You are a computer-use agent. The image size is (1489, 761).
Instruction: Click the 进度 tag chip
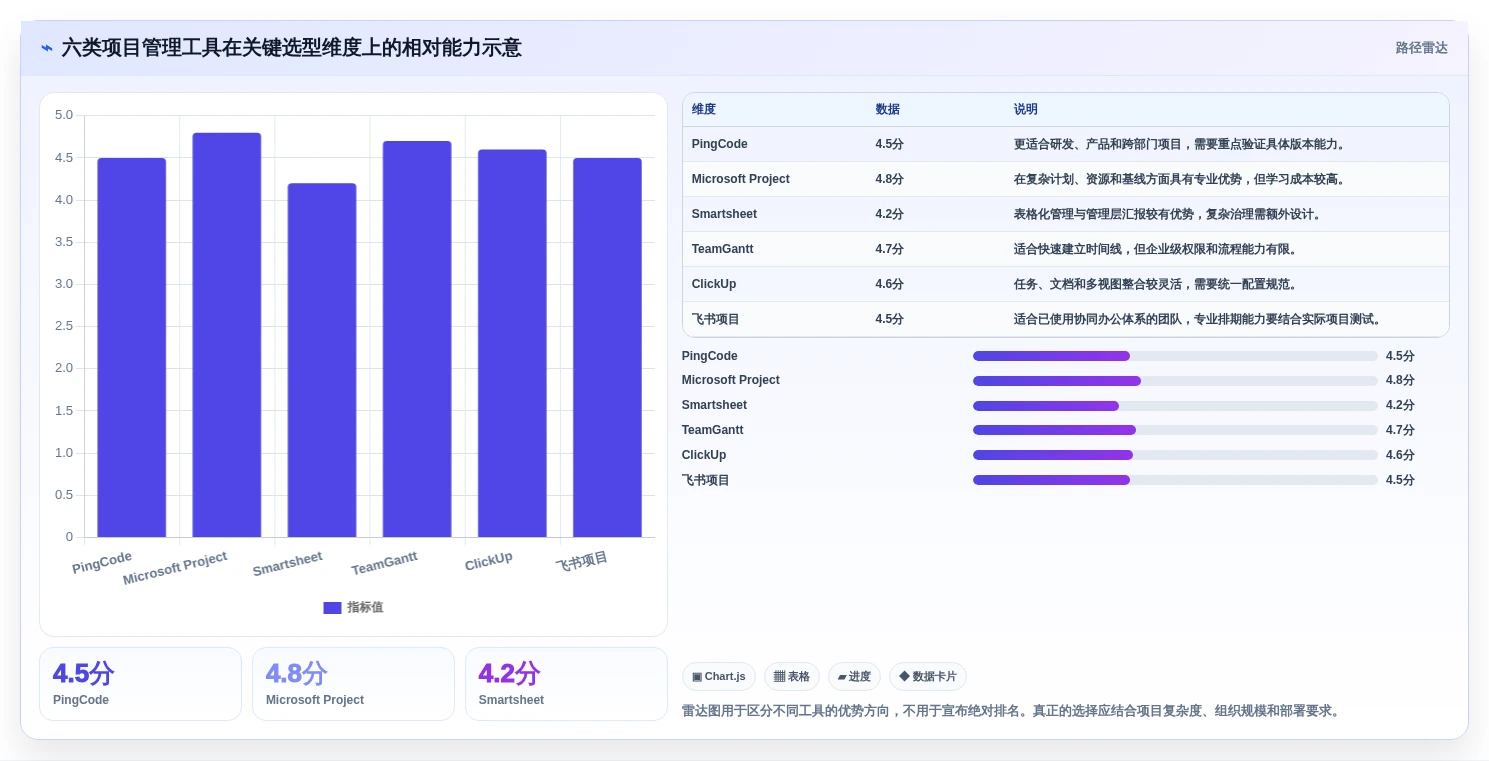point(855,677)
